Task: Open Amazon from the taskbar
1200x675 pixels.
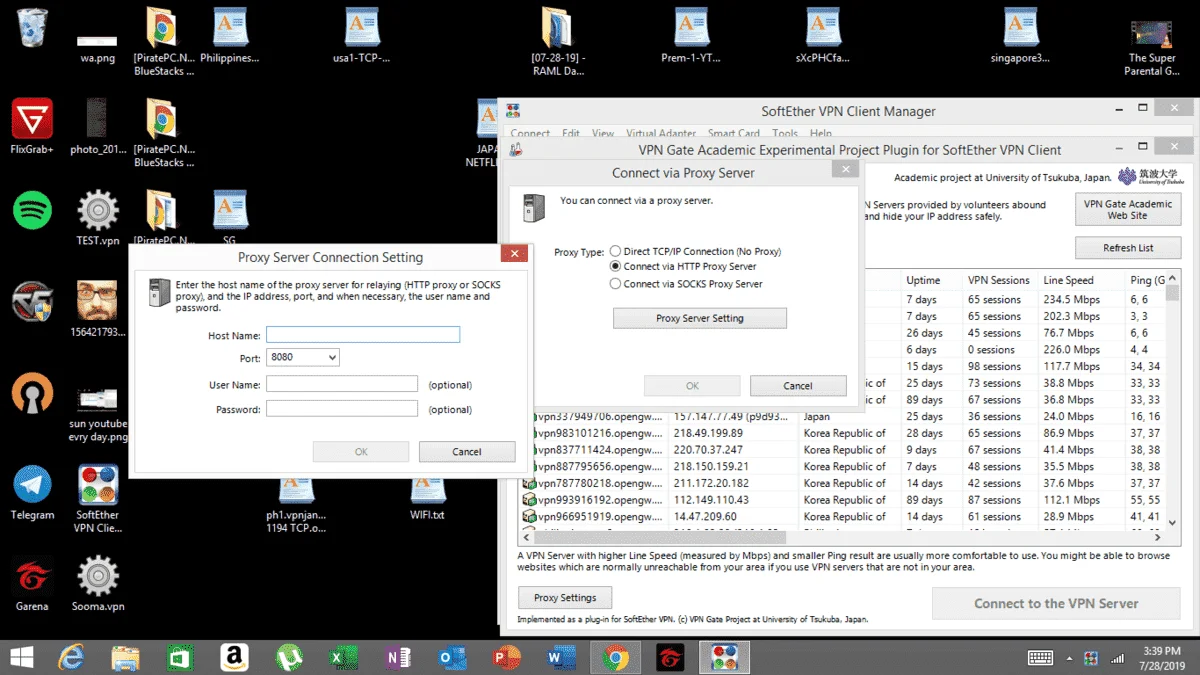Action: [235, 657]
